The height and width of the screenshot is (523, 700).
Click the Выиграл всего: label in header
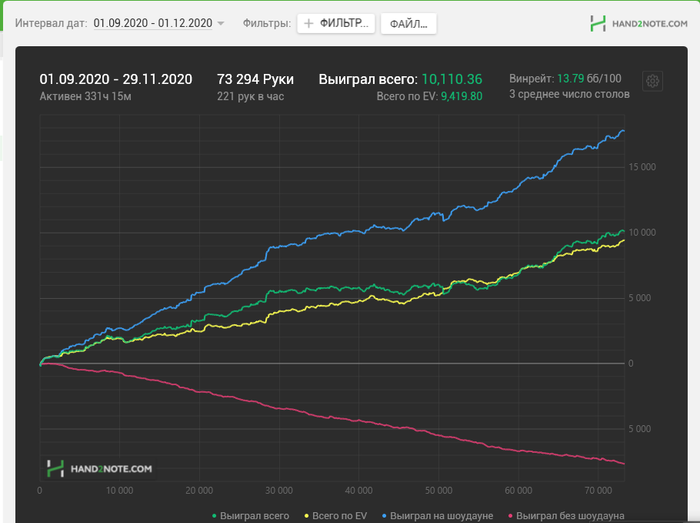click(368, 79)
